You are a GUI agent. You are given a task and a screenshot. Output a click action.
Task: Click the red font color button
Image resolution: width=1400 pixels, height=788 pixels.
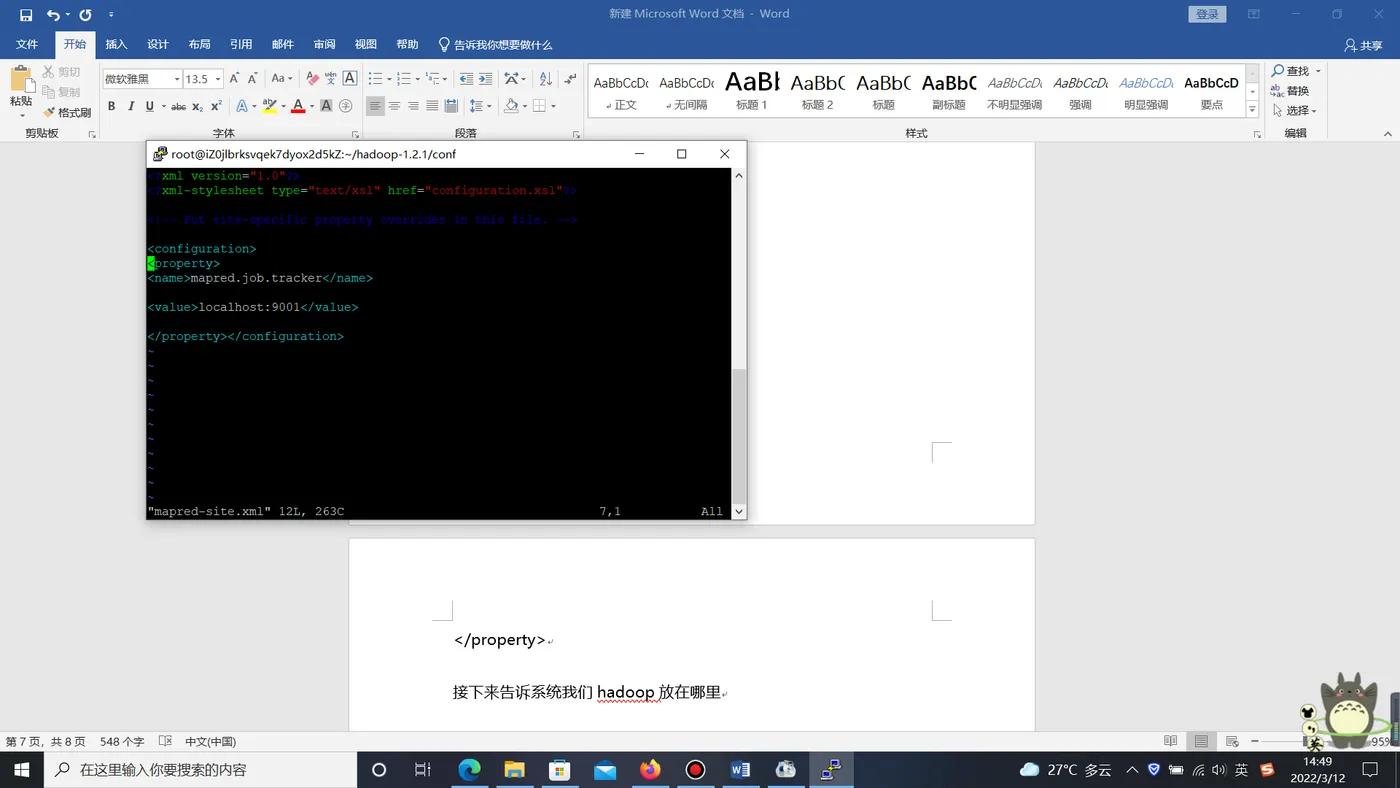(297, 106)
